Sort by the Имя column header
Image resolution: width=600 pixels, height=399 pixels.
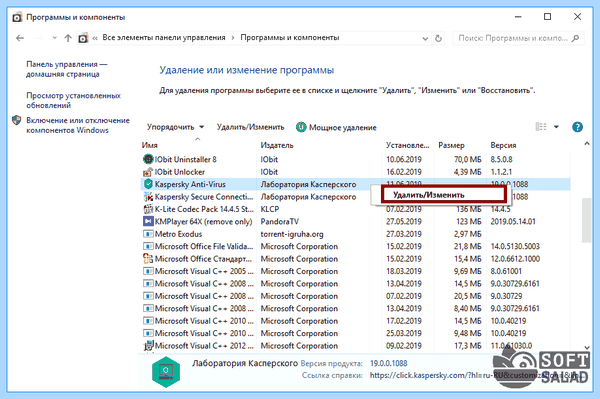click(149, 145)
